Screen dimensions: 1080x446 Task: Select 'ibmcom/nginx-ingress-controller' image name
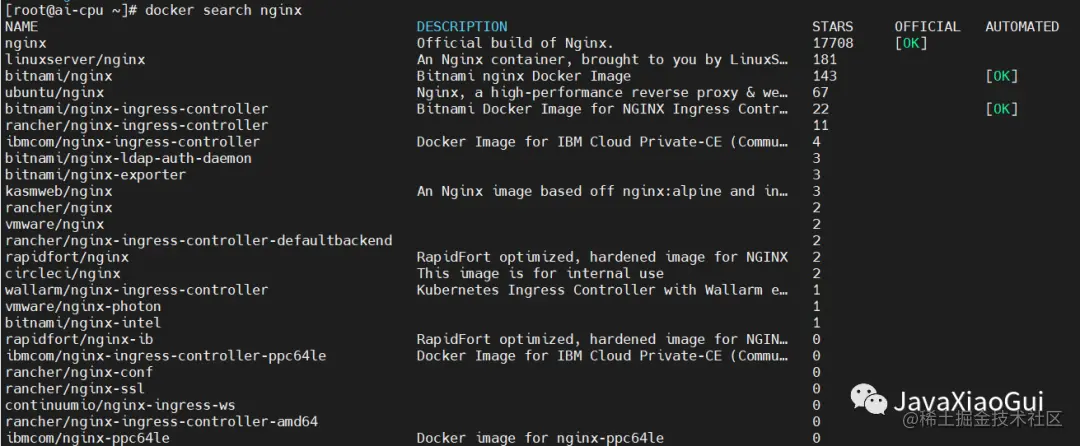pyautogui.click(x=132, y=142)
